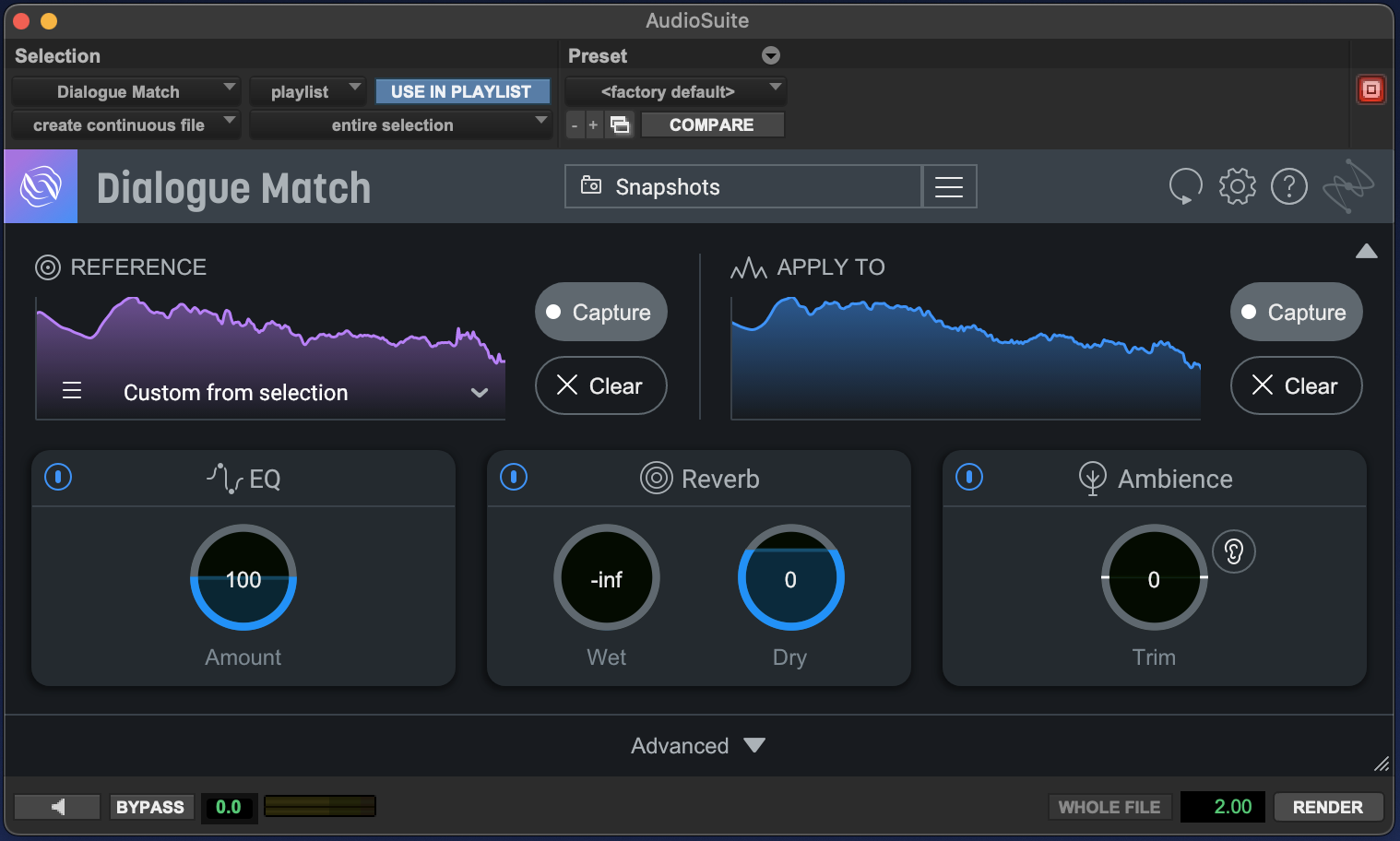Screen dimensions: 1400x841
Task: Click the Reverb Wet knob
Action: (x=607, y=578)
